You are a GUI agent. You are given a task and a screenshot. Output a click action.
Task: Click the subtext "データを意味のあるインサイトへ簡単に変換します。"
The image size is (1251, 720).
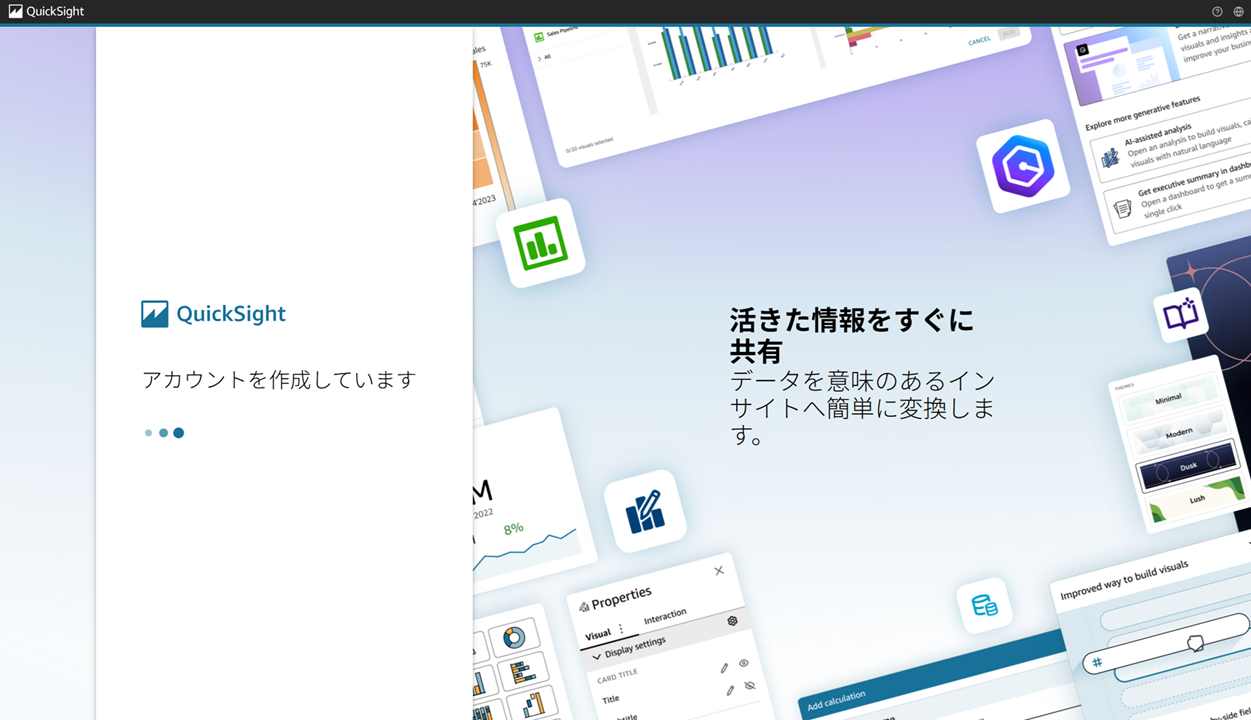863,408
